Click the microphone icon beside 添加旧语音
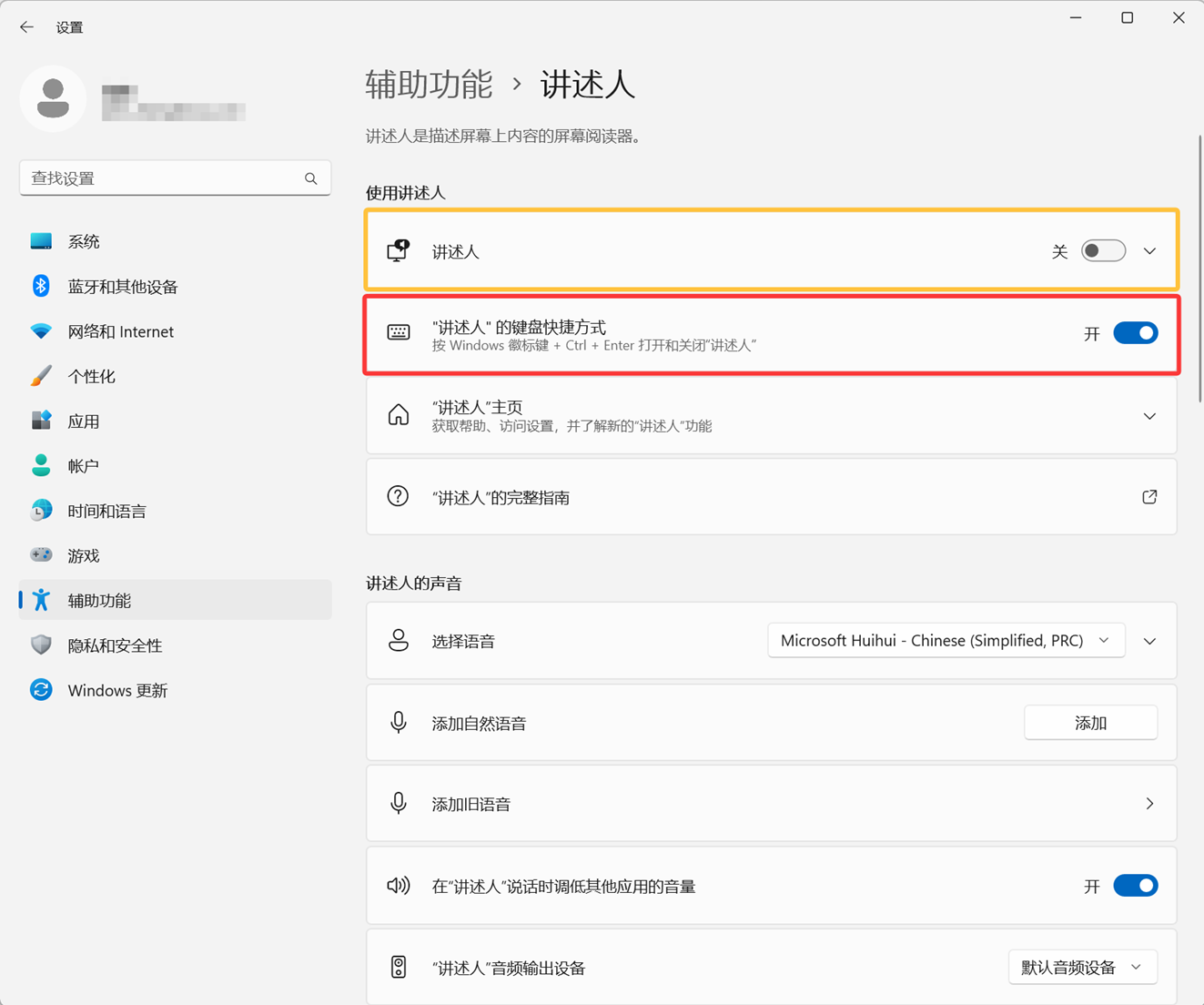Viewport: 1204px width, 1005px height. click(399, 803)
